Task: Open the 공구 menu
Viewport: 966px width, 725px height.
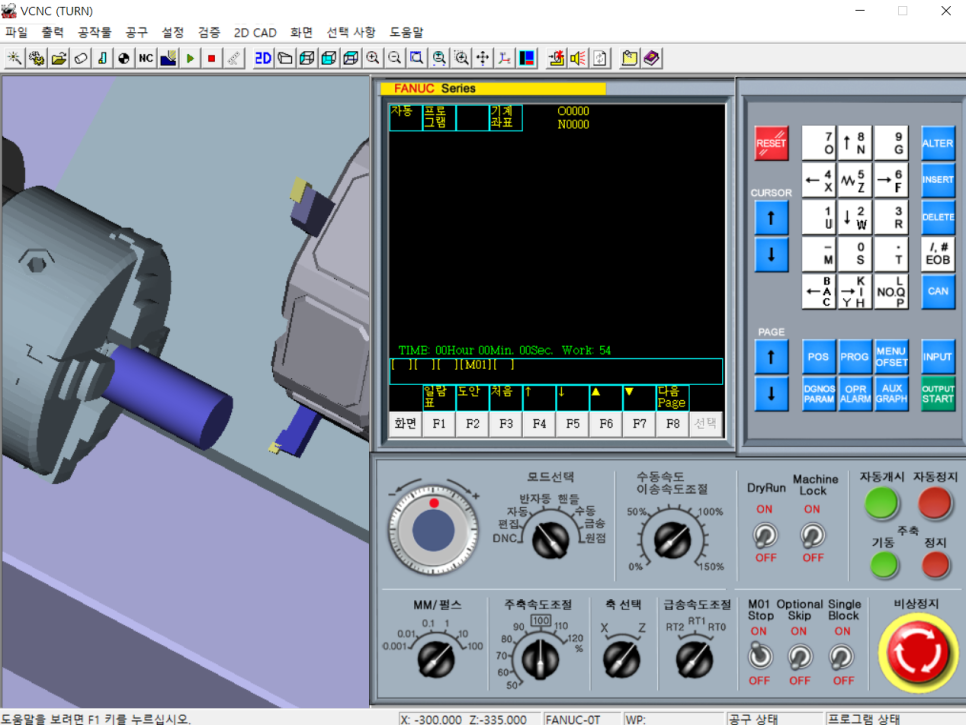Action: click(x=136, y=32)
